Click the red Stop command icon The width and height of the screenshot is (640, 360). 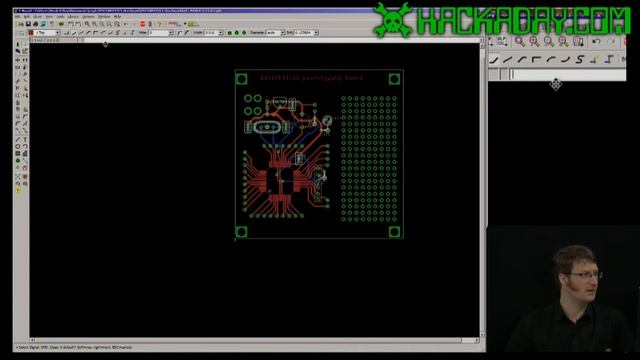[x=142, y=24]
